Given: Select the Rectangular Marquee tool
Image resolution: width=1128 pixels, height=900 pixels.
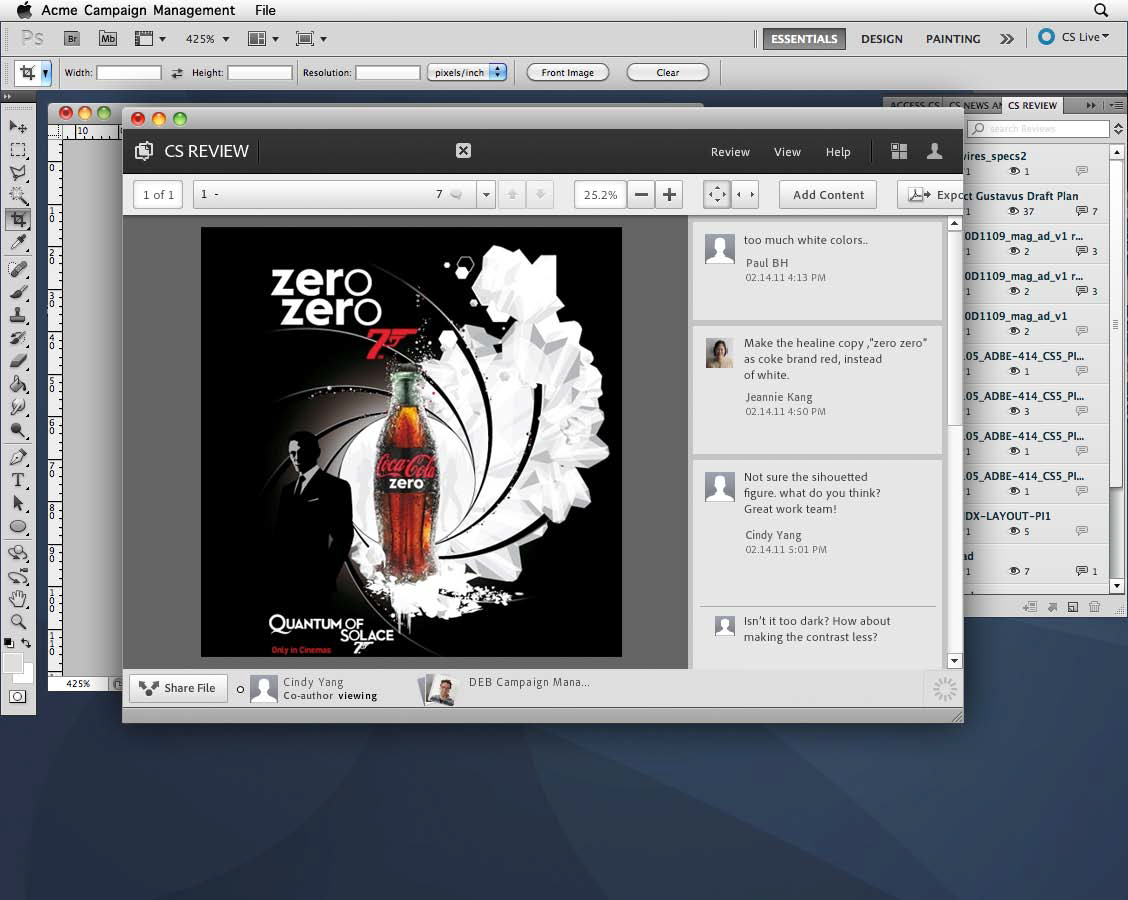Looking at the screenshot, I should (x=18, y=150).
